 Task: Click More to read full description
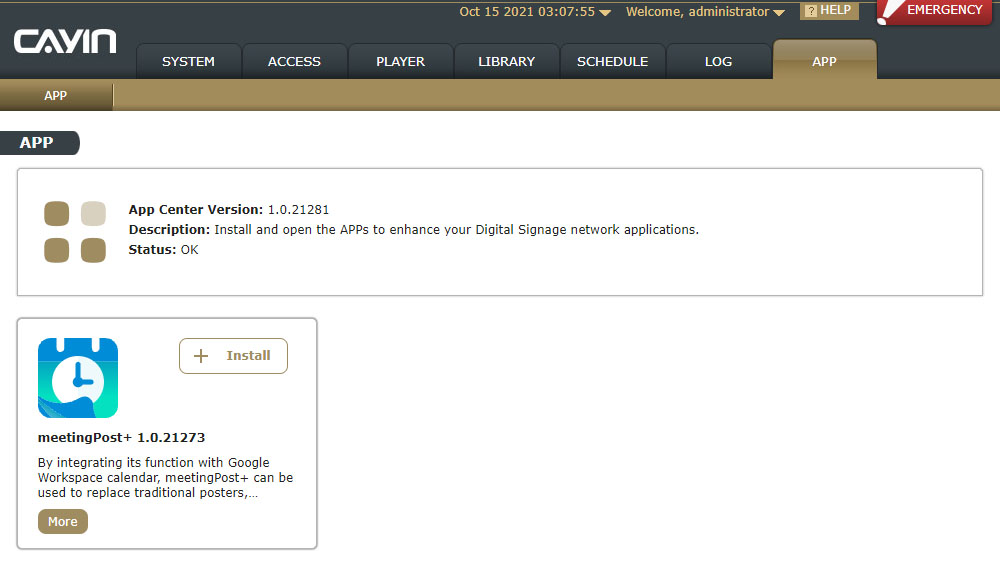tap(63, 522)
